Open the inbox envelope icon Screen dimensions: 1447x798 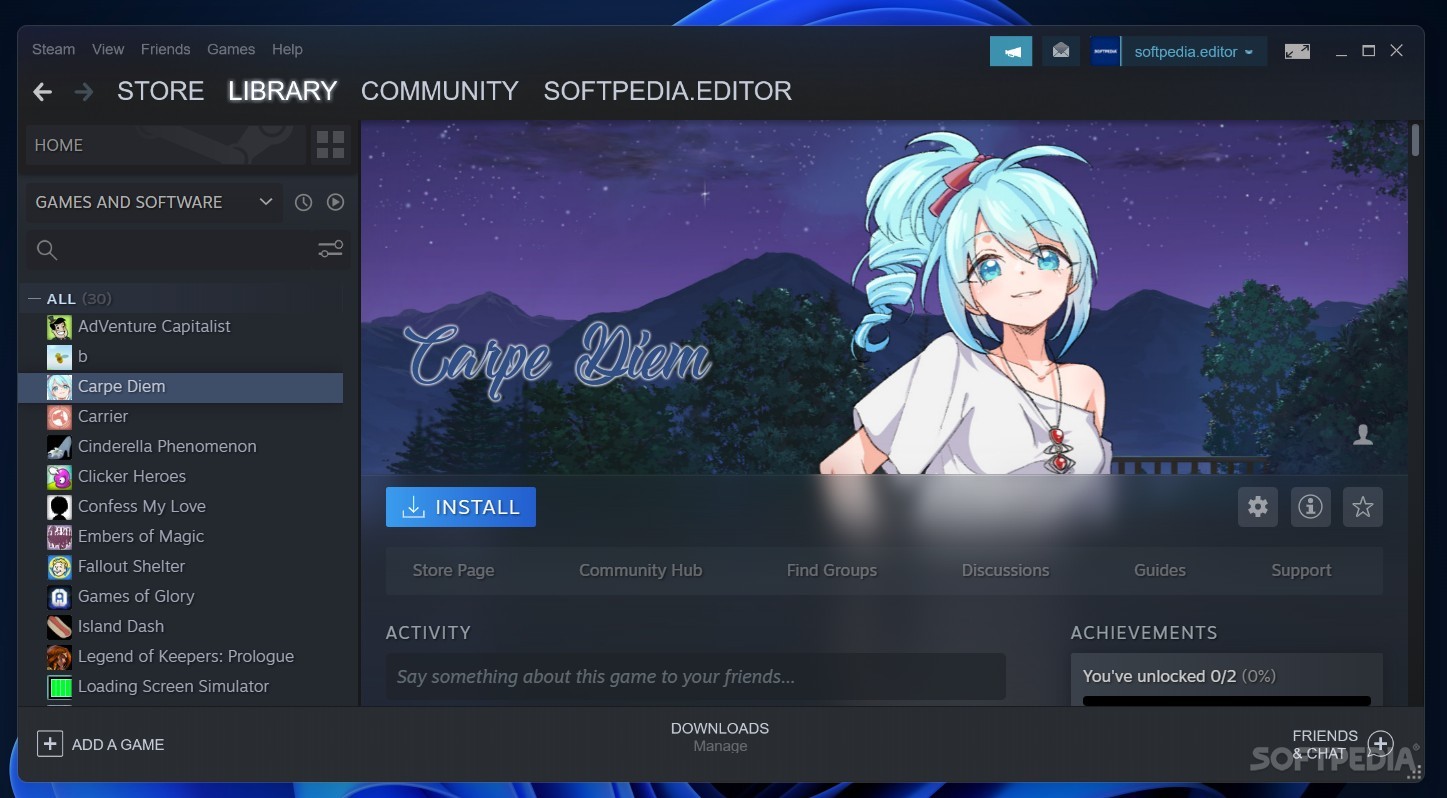1061,51
